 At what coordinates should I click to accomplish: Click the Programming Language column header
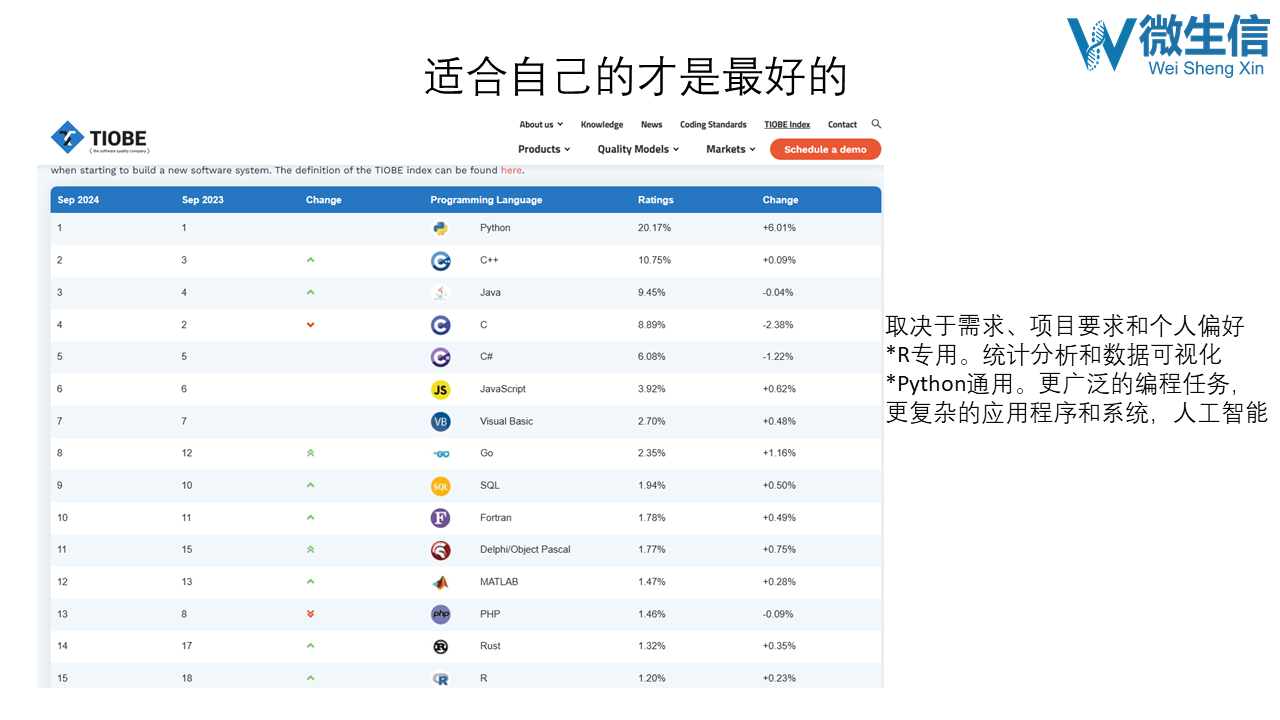486,200
